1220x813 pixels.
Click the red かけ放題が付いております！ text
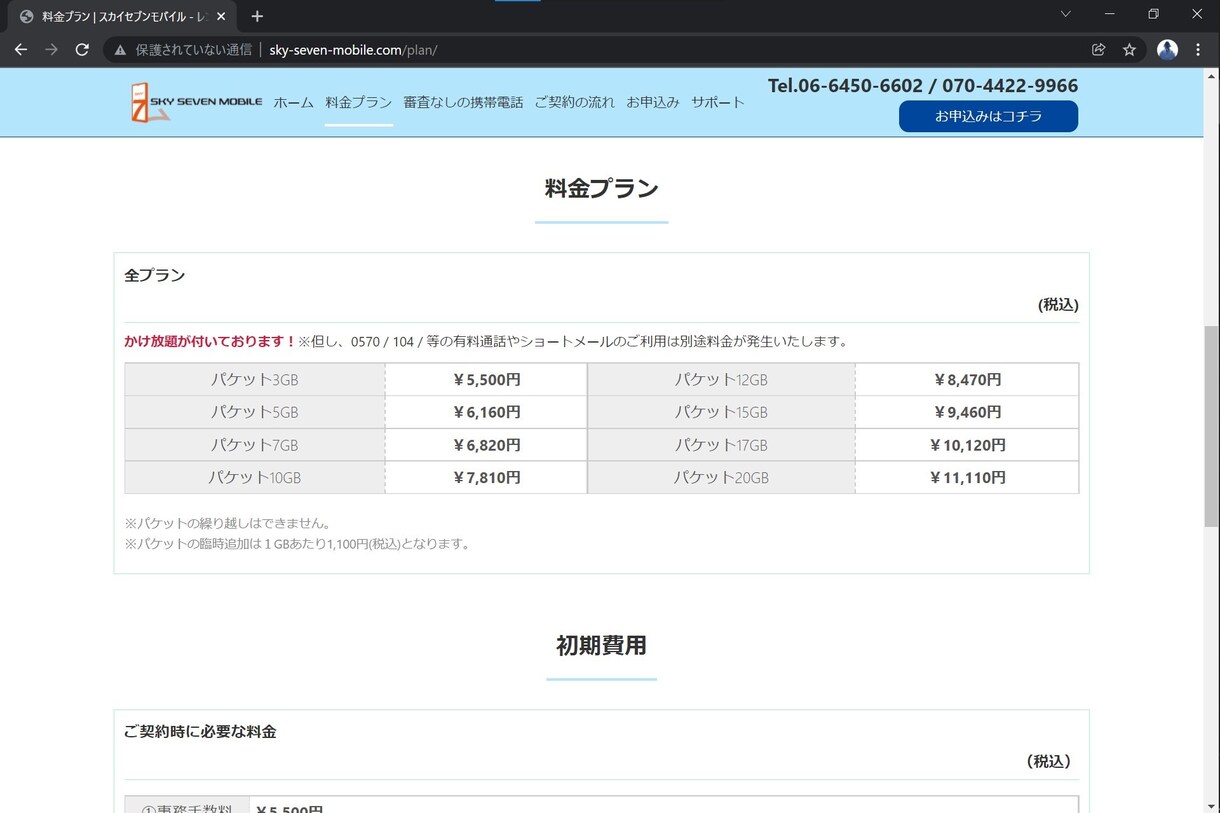210,341
